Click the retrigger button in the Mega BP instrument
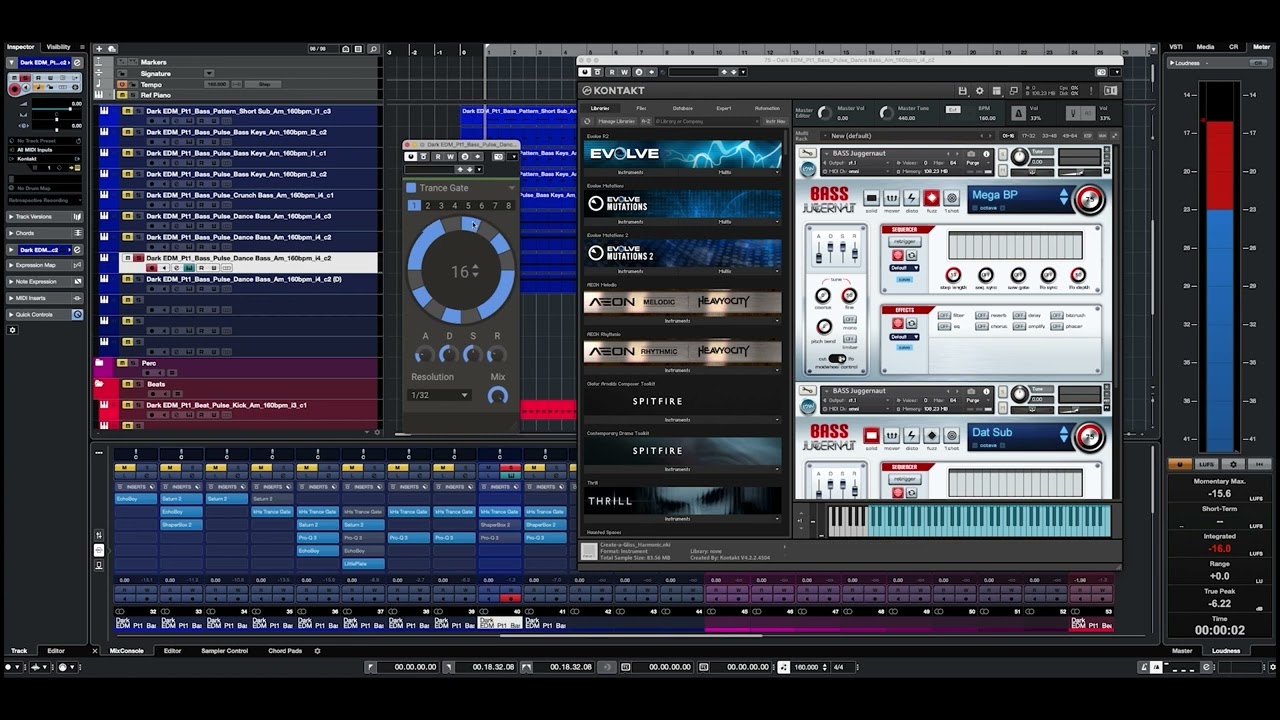 pos(905,242)
